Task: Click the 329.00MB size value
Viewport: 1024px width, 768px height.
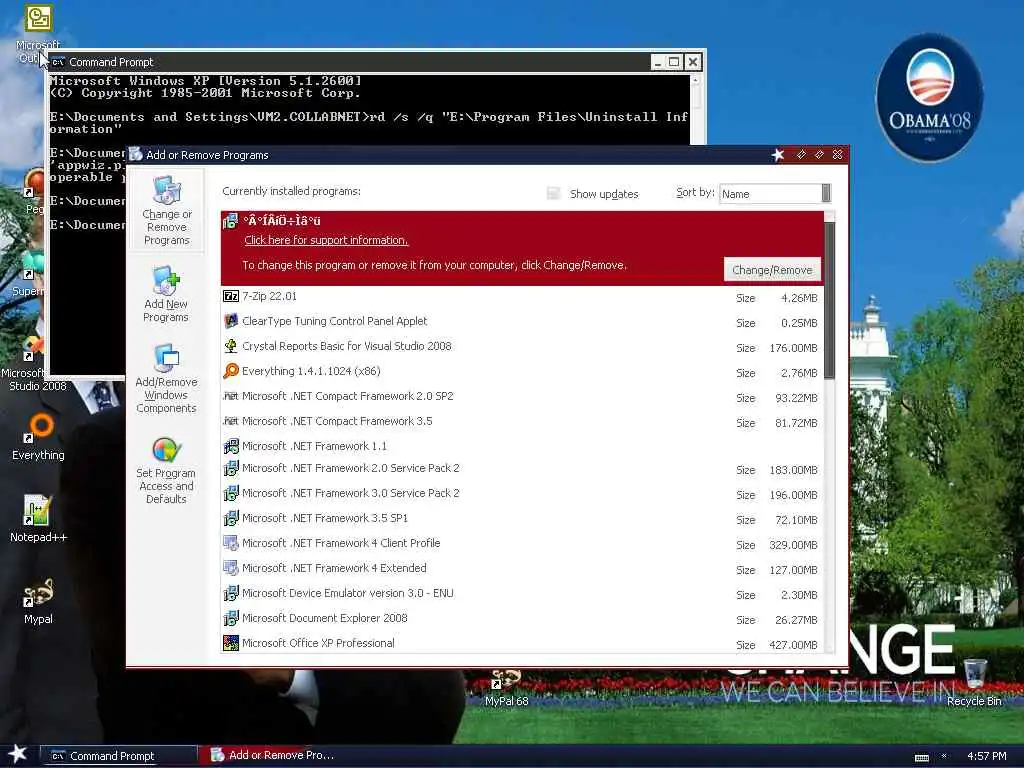Action: pos(793,545)
